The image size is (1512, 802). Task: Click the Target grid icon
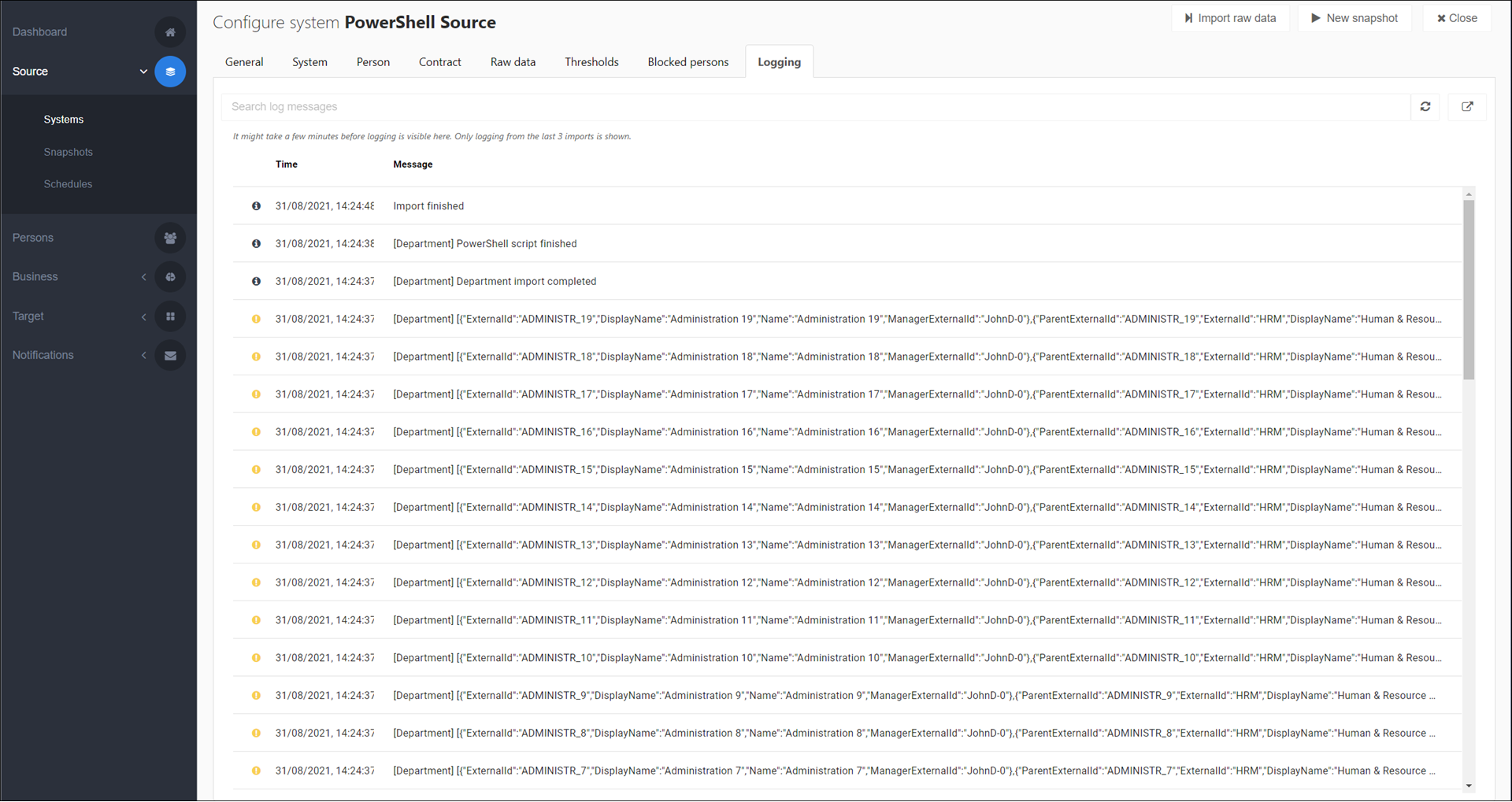(x=170, y=316)
